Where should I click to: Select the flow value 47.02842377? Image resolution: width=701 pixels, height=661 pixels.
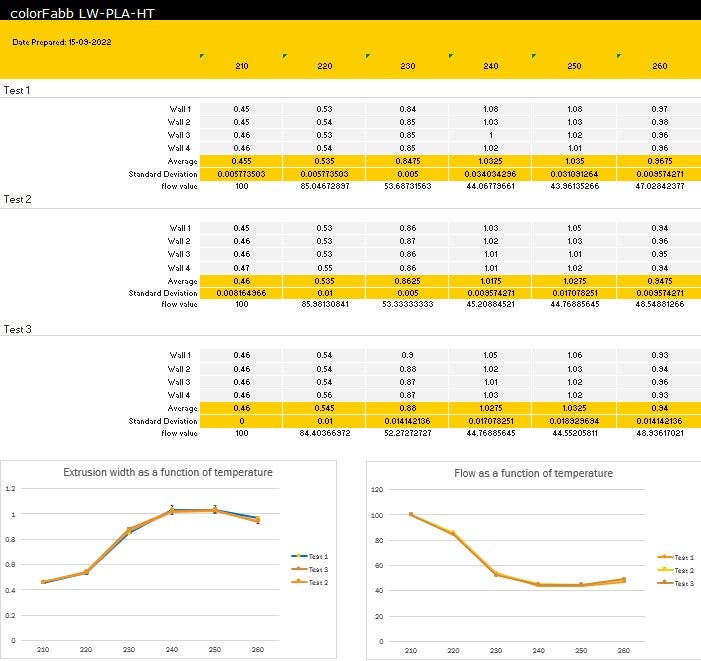659,186
